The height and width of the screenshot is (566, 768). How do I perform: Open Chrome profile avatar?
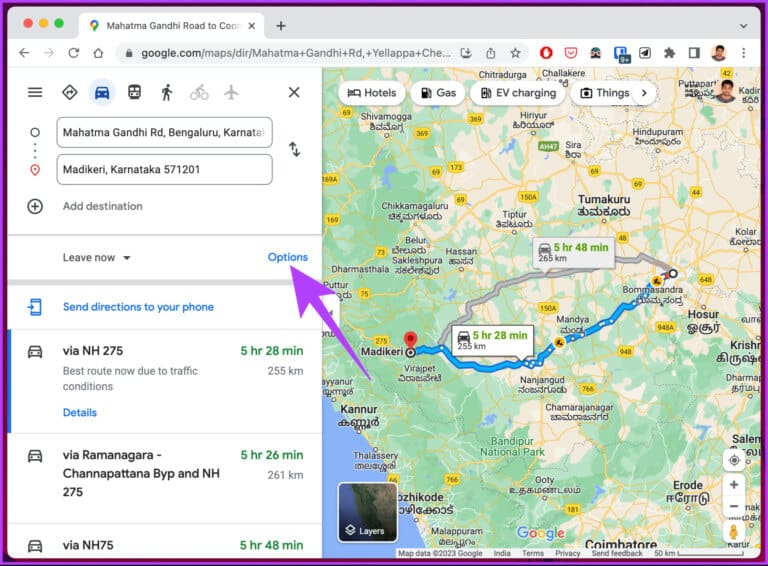click(x=719, y=53)
